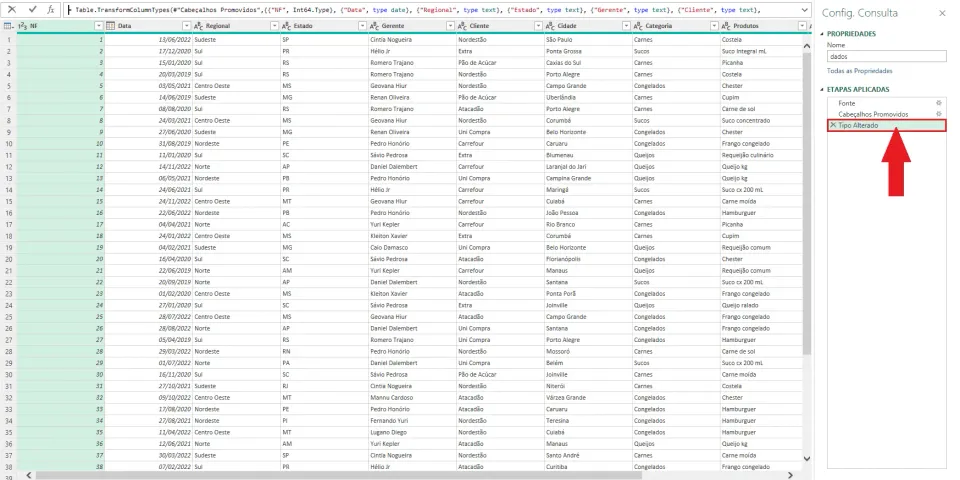The image size is (960, 480).
Task: Click the vertical scrollbar down arrow
Action: click(x=806, y=458)
